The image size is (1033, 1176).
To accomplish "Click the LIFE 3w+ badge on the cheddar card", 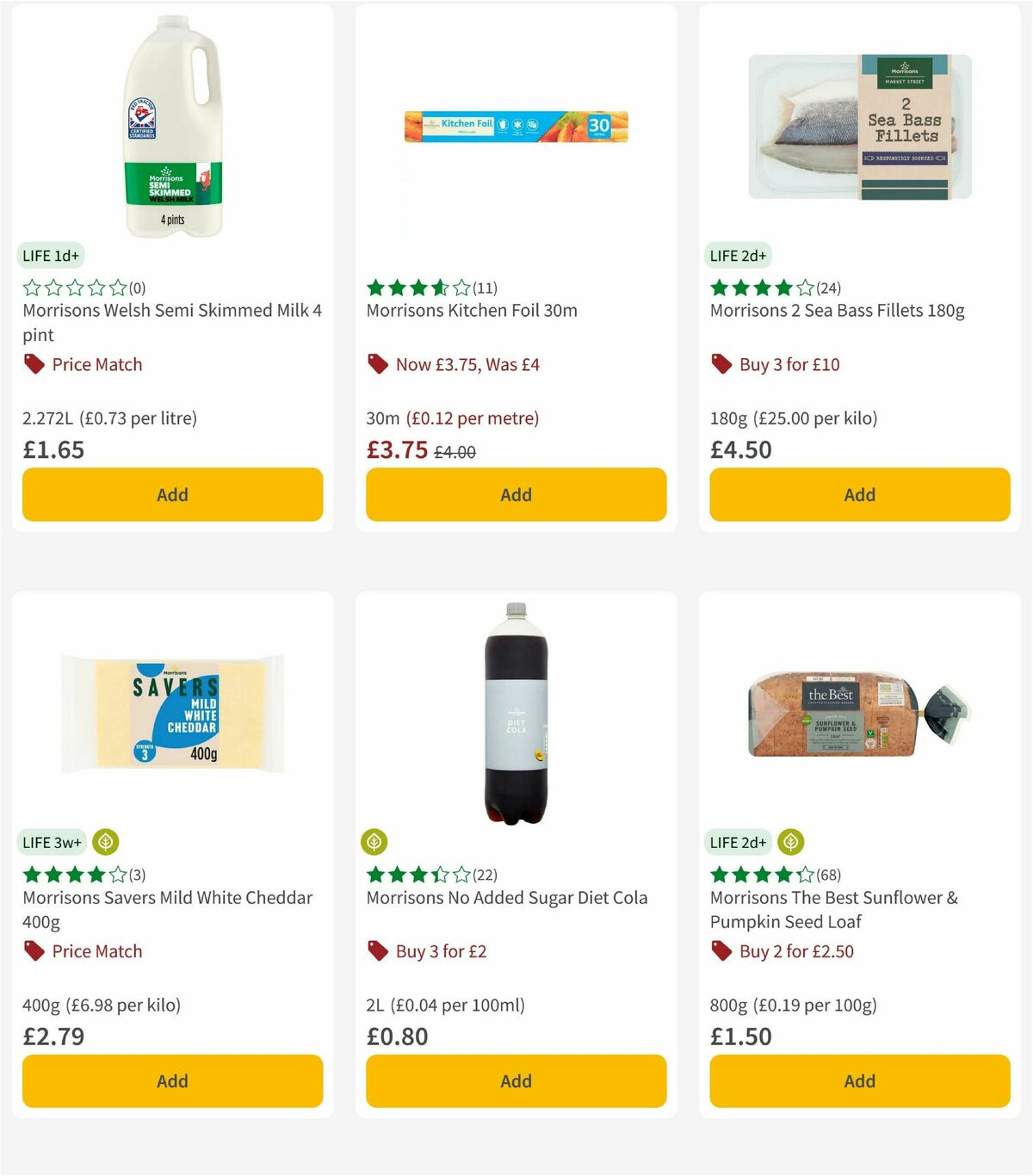I will coord(52,843).
